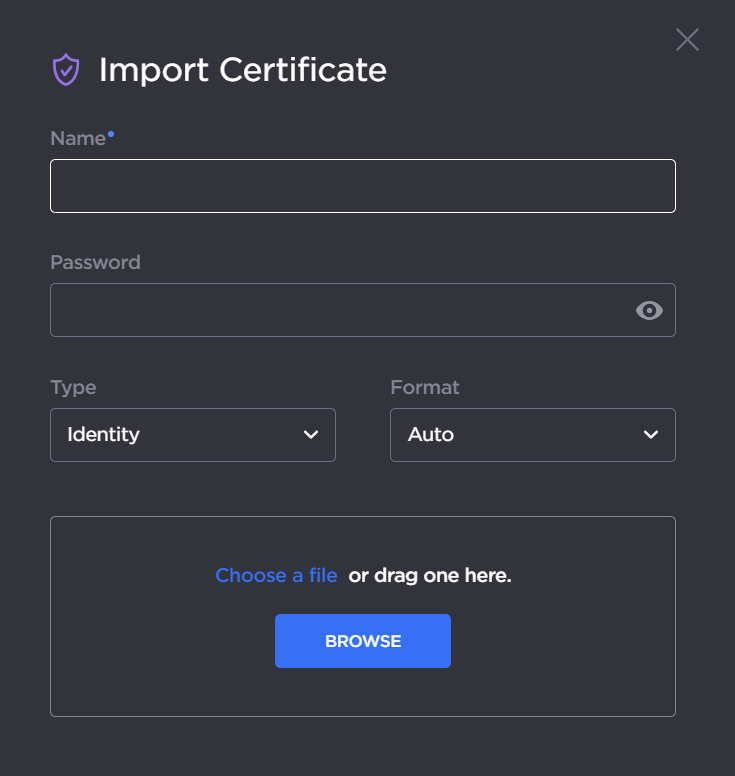
Task: Show password using the eye icon
Action: [x=649, y=311]
